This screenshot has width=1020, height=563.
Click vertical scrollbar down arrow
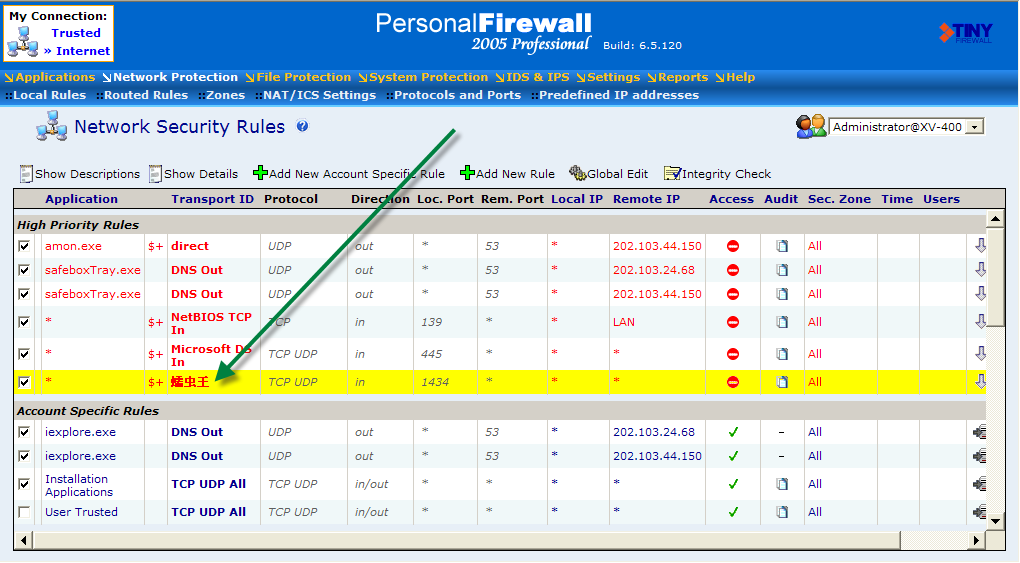tap(995, 521)
